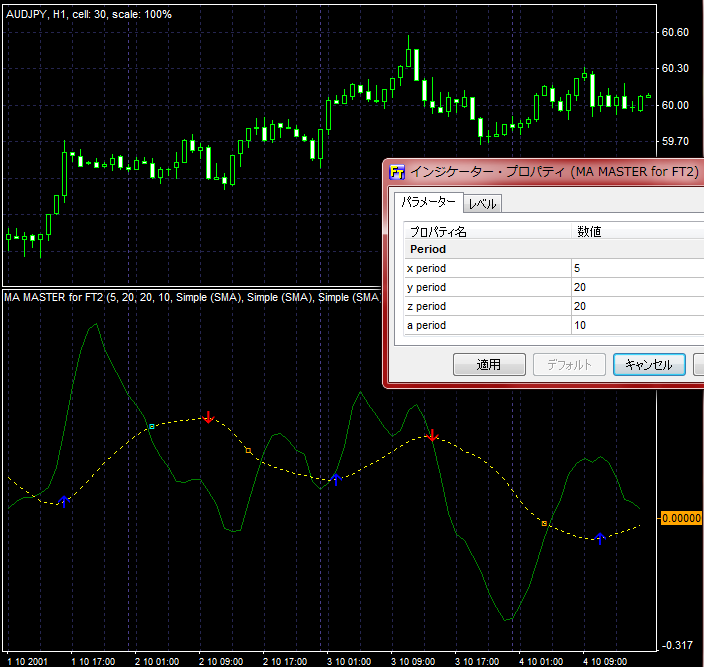Click the blue up arrow near 3 10 01:00
Screen dimensions: 704x667
coord(336,479)
